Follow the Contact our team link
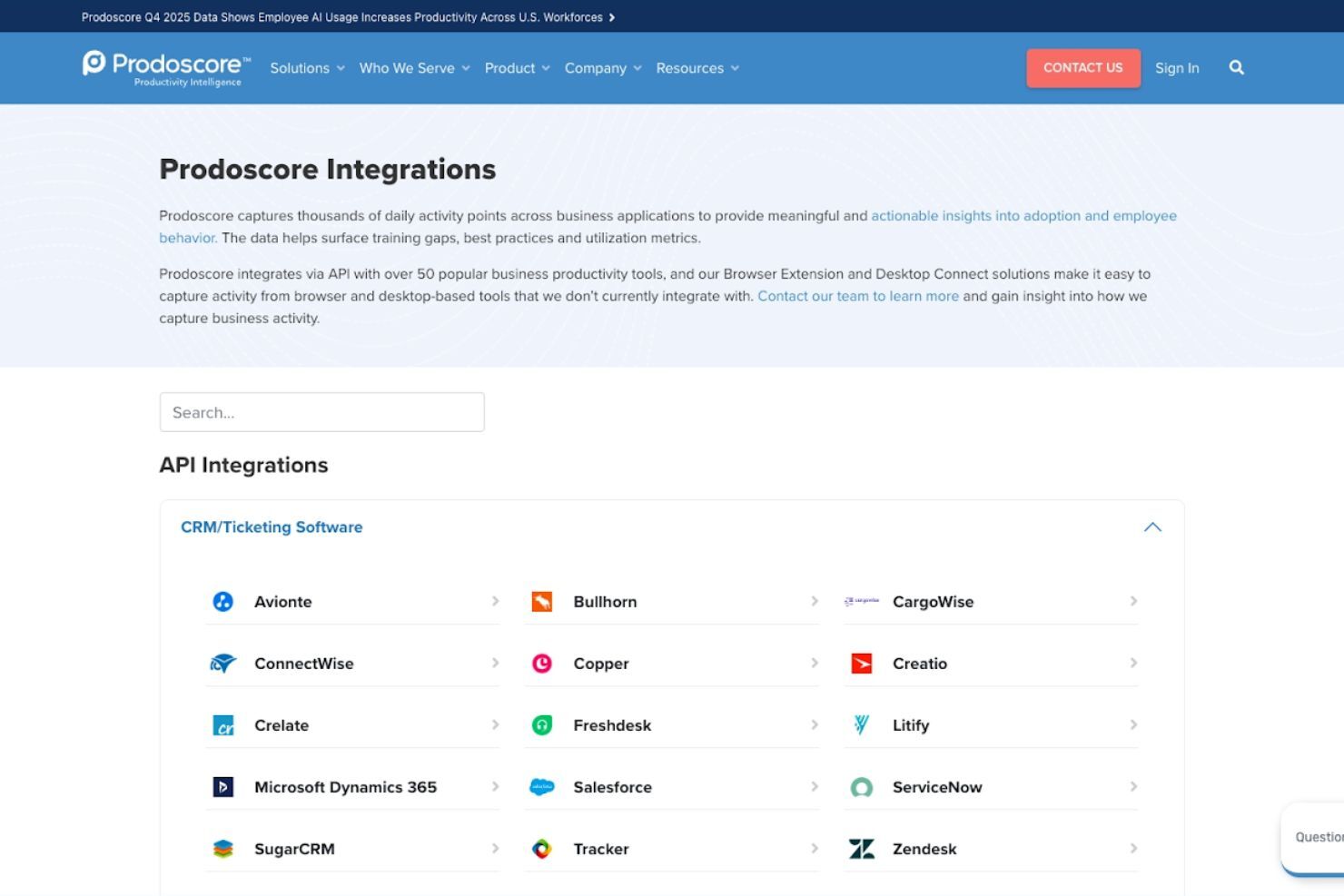This screenshot has height=896, width=1344. [857, 296]
